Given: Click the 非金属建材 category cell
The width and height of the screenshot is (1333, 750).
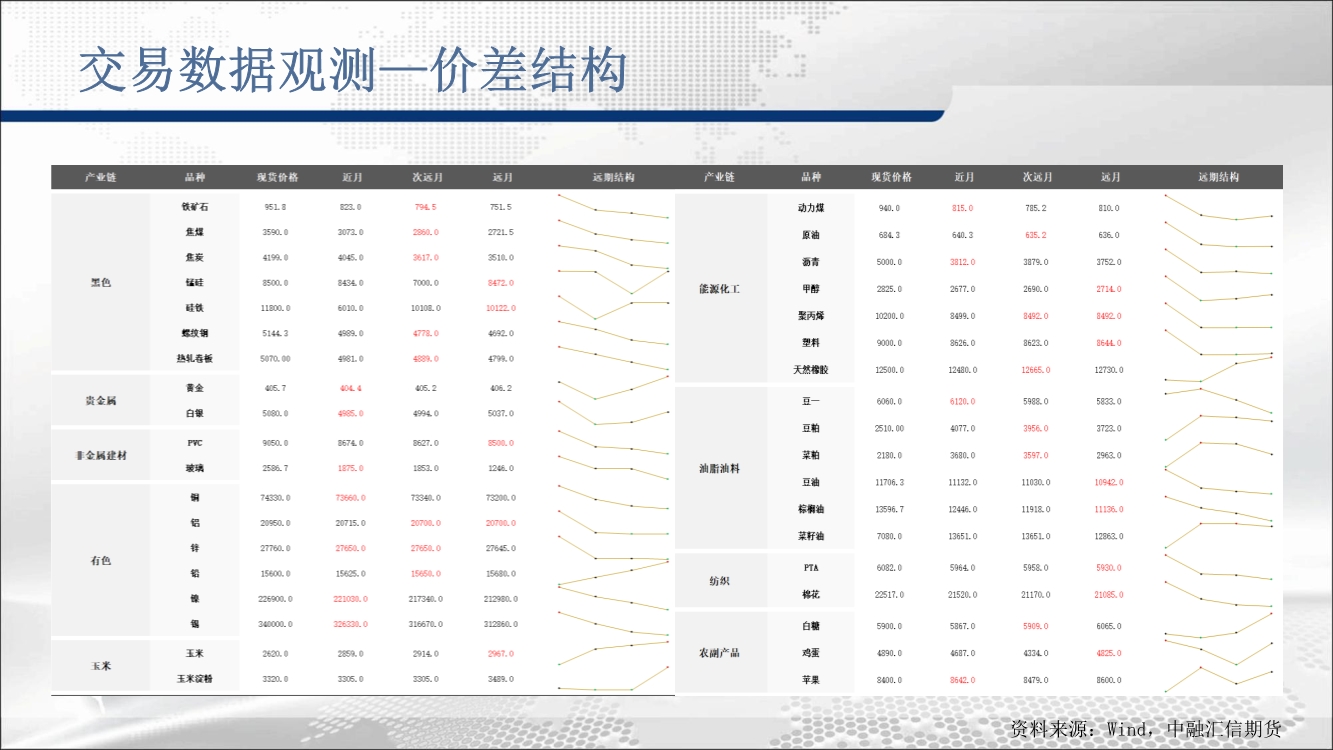Looking at the screenshot, I should 100,455.
